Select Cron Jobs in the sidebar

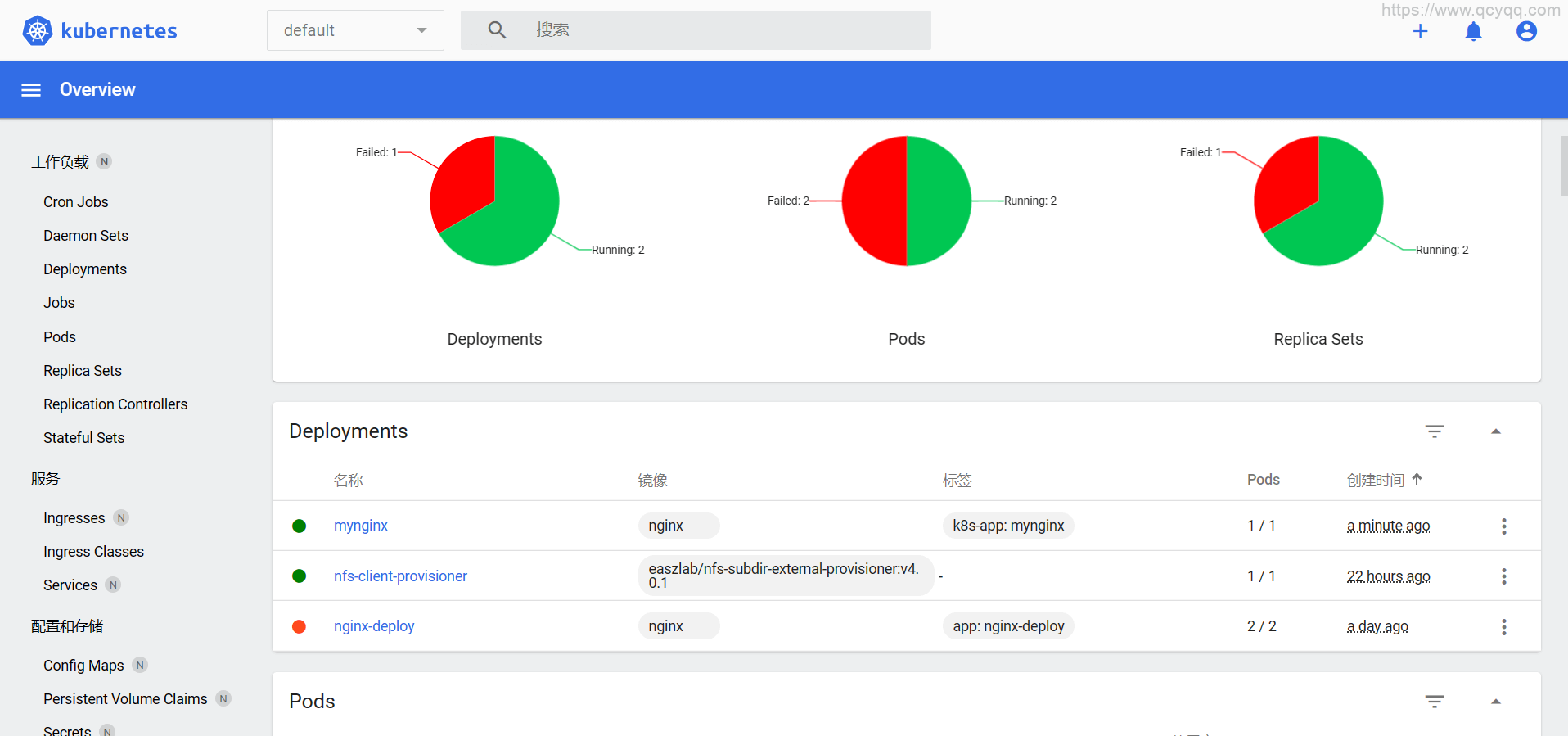click(x=75, y=202)
